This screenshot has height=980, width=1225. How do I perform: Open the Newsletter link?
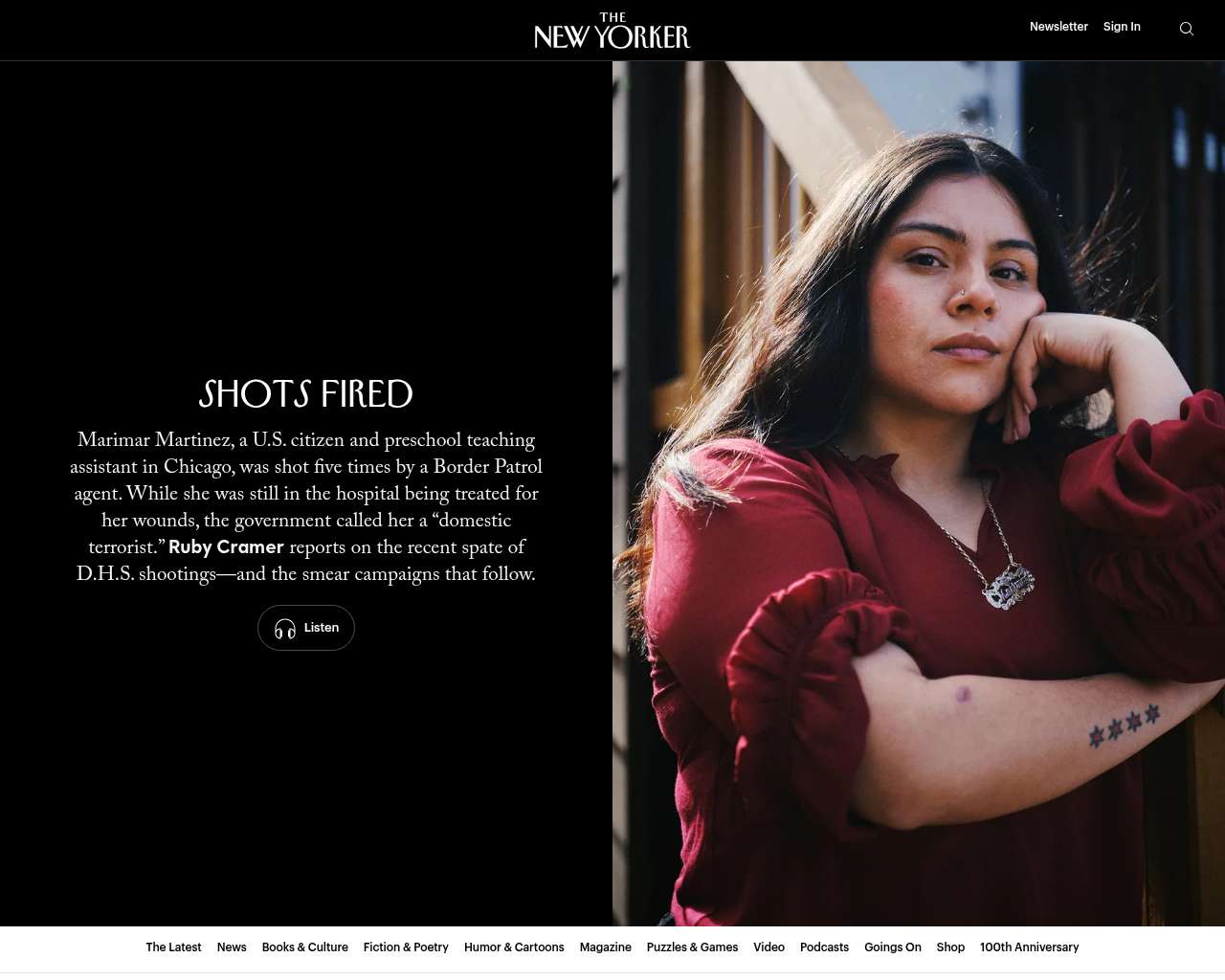point(1058,27)
